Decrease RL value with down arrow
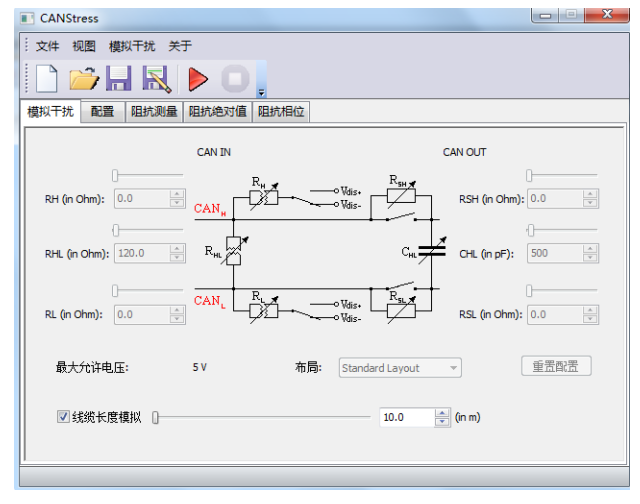640x504 pixels. pyautogui.click(x=177, y=319)
